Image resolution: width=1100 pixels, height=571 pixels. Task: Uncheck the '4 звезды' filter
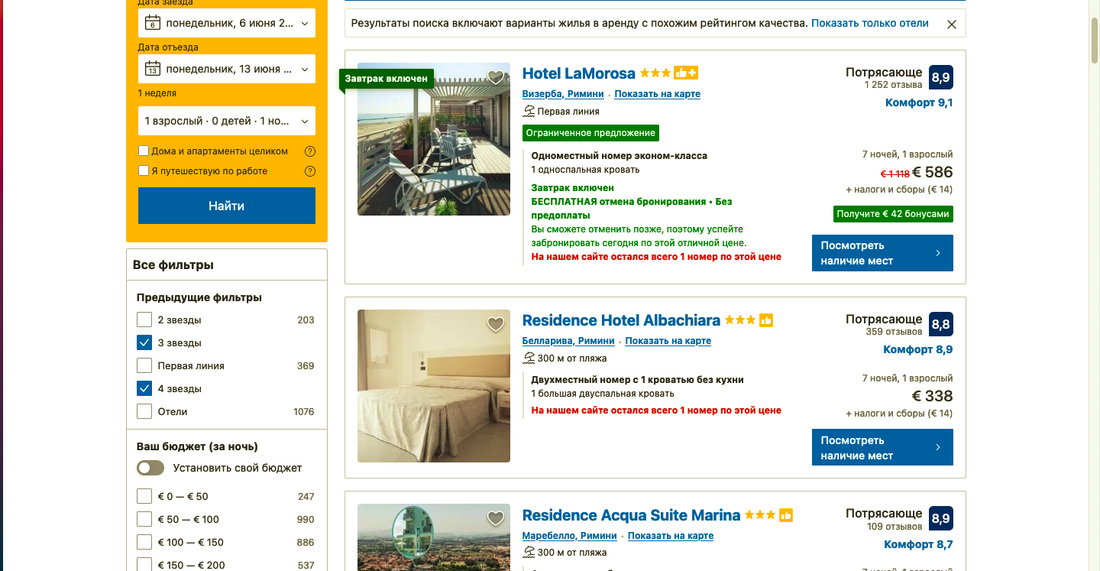tap(144, 388)
